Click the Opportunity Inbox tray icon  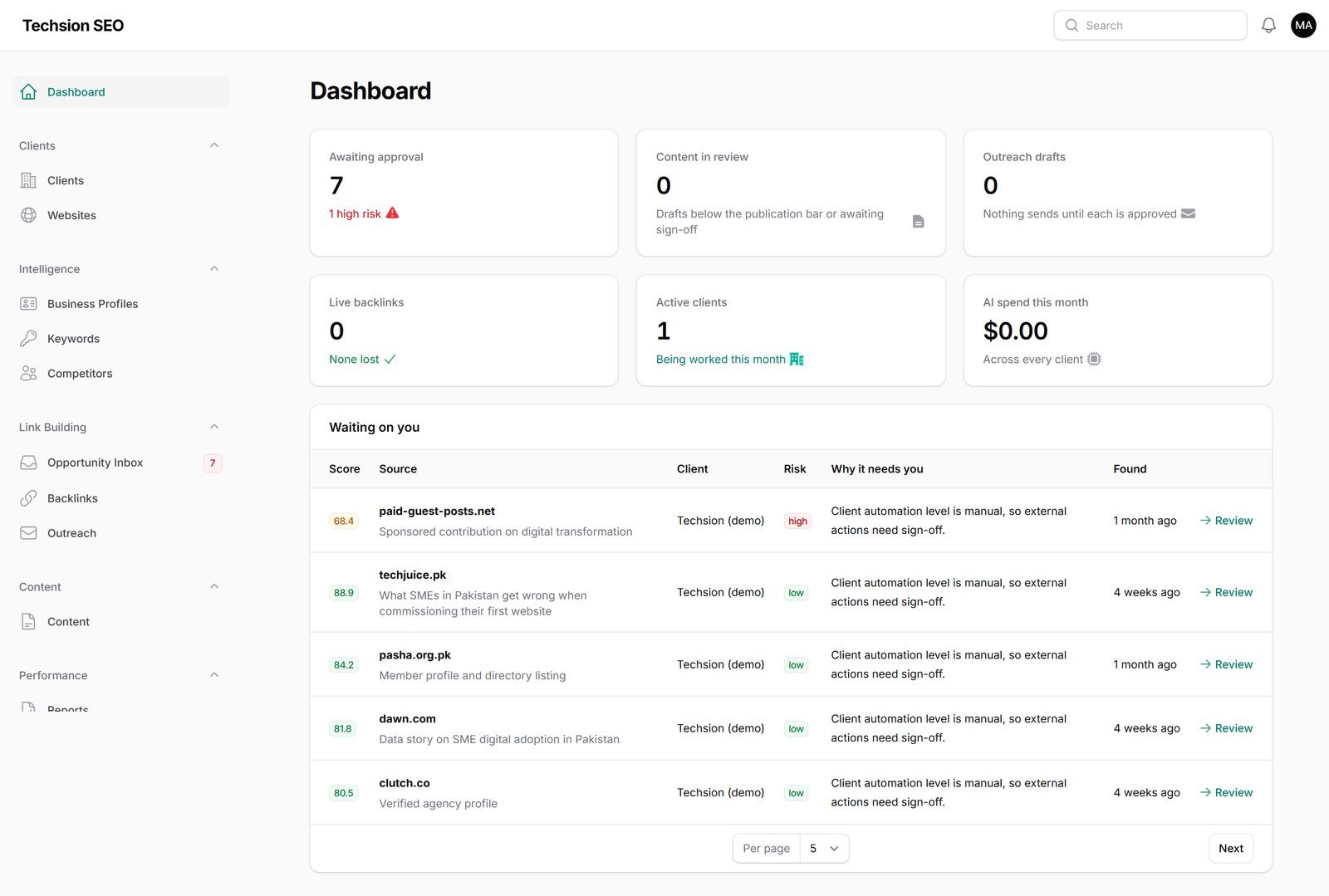(28, 463)
